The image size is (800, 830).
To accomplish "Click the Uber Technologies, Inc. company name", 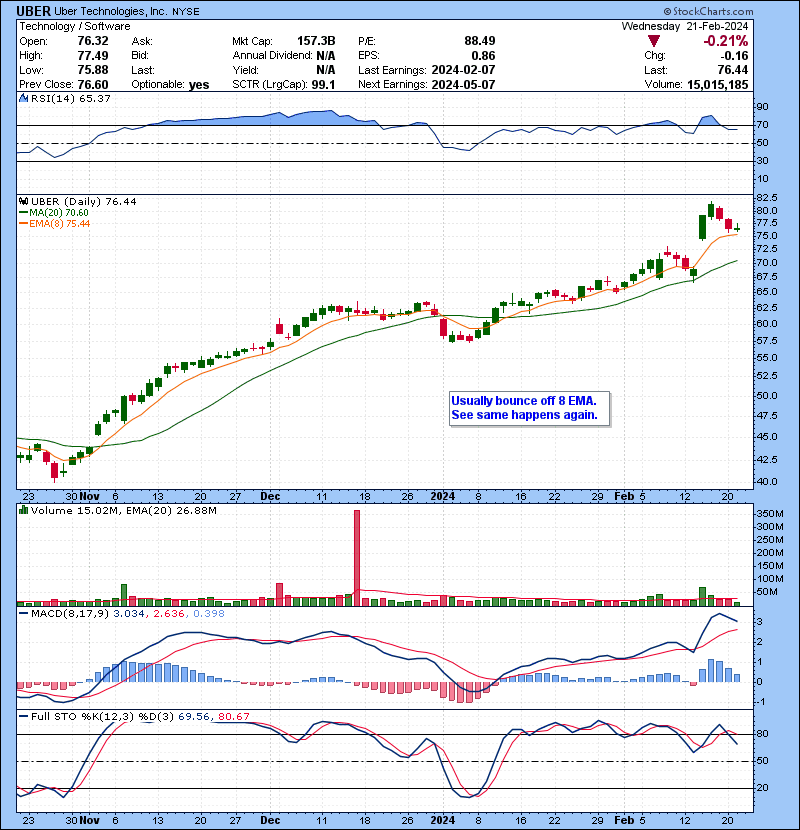I will pyautogui.click(x=110, y=11).
